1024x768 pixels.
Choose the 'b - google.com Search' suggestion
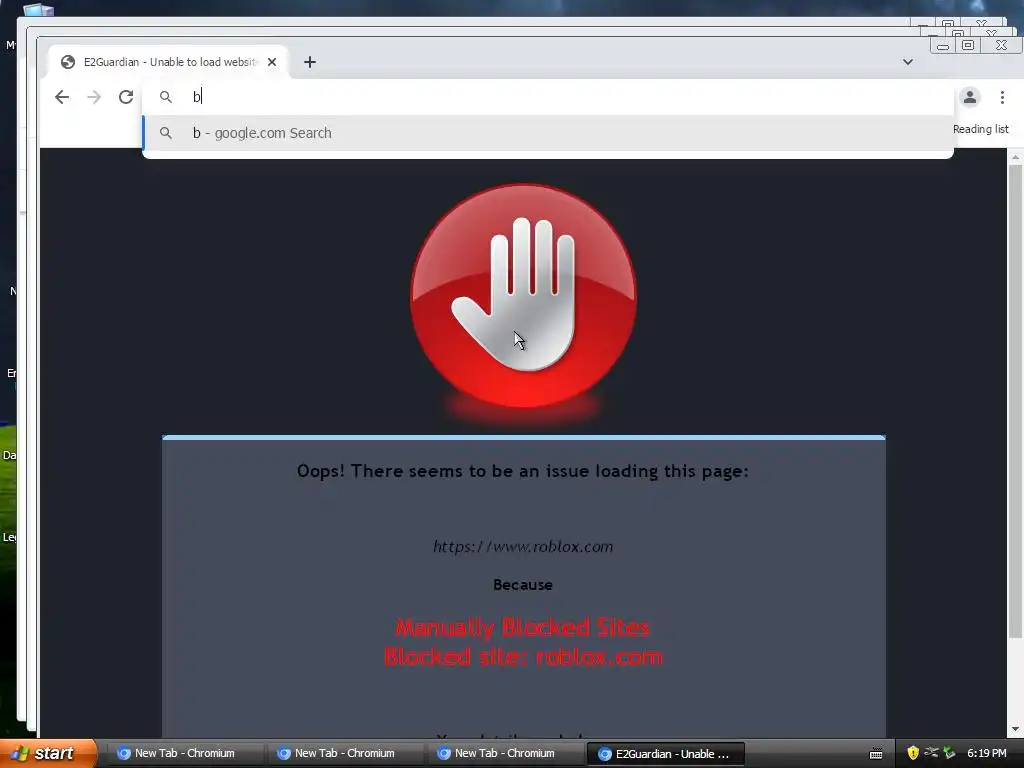tap(548, 133)
